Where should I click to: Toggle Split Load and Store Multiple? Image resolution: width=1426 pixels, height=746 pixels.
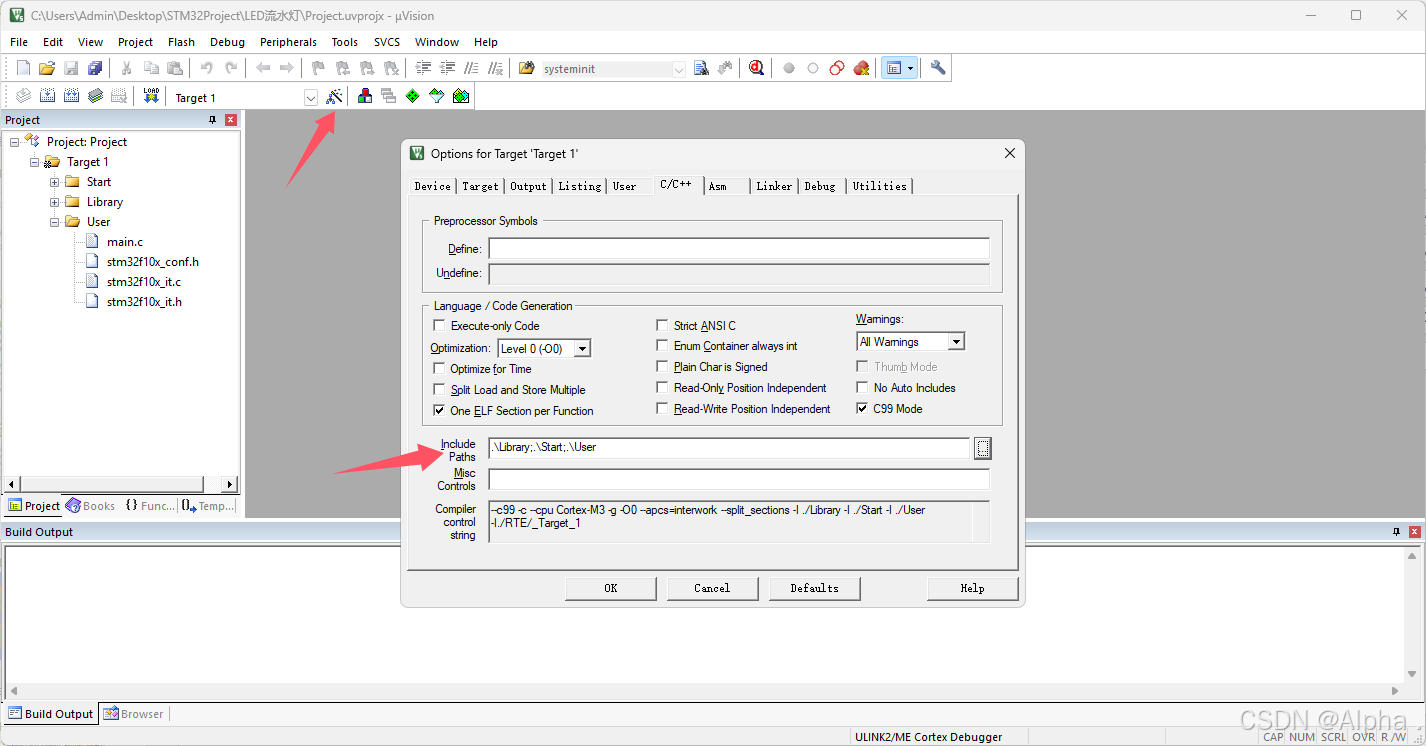[439, 390]
